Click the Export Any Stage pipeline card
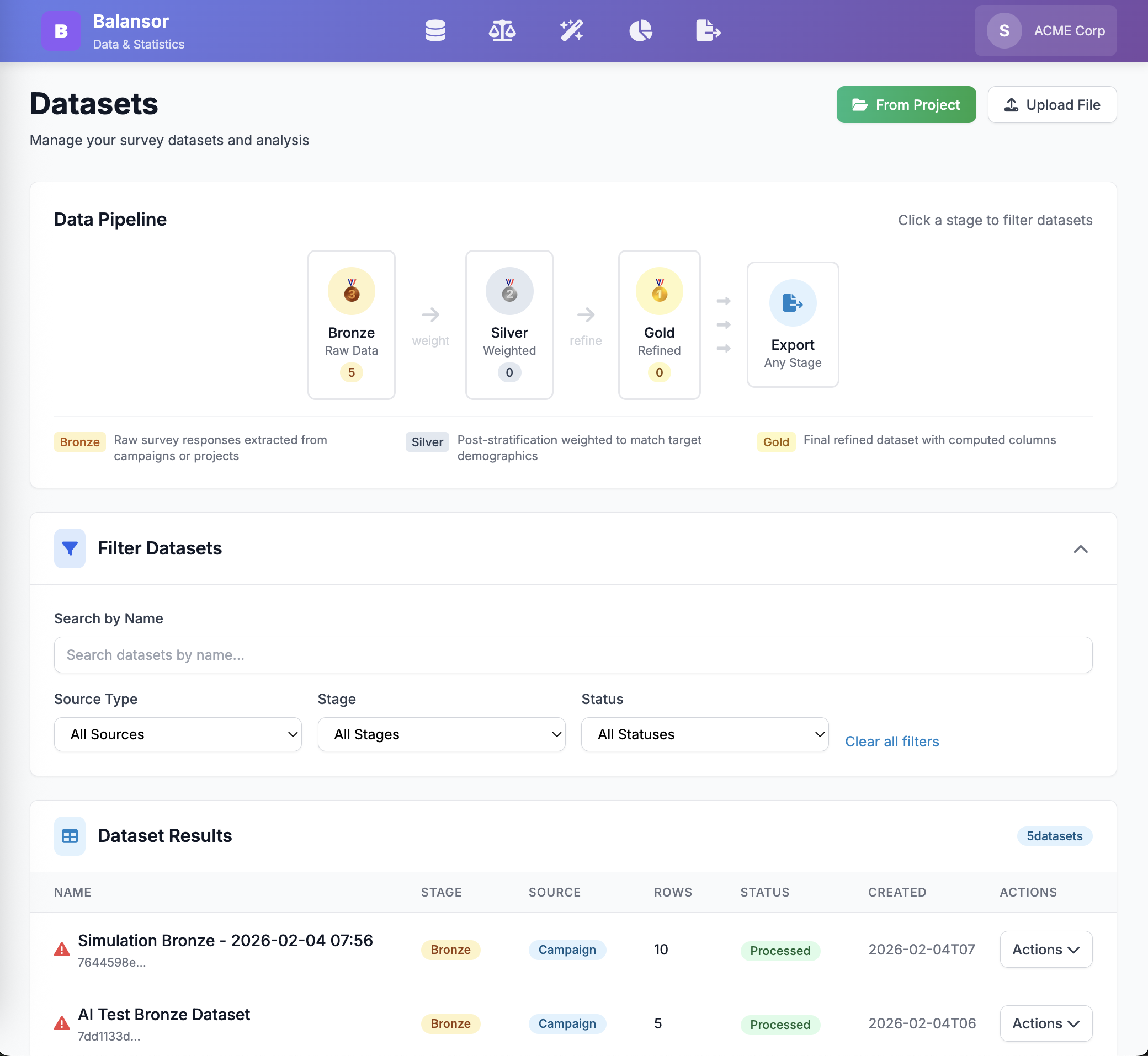The image size is (1148, 1056). click(x=793, y=324)
